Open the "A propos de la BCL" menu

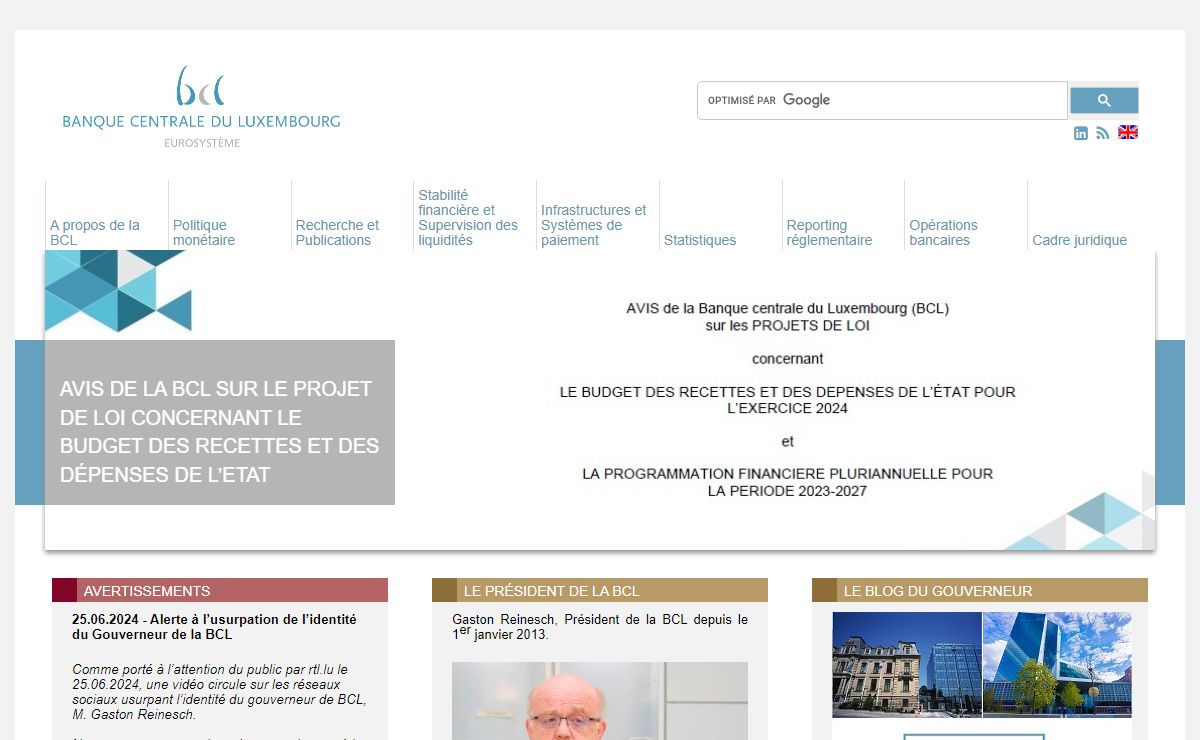107,233
